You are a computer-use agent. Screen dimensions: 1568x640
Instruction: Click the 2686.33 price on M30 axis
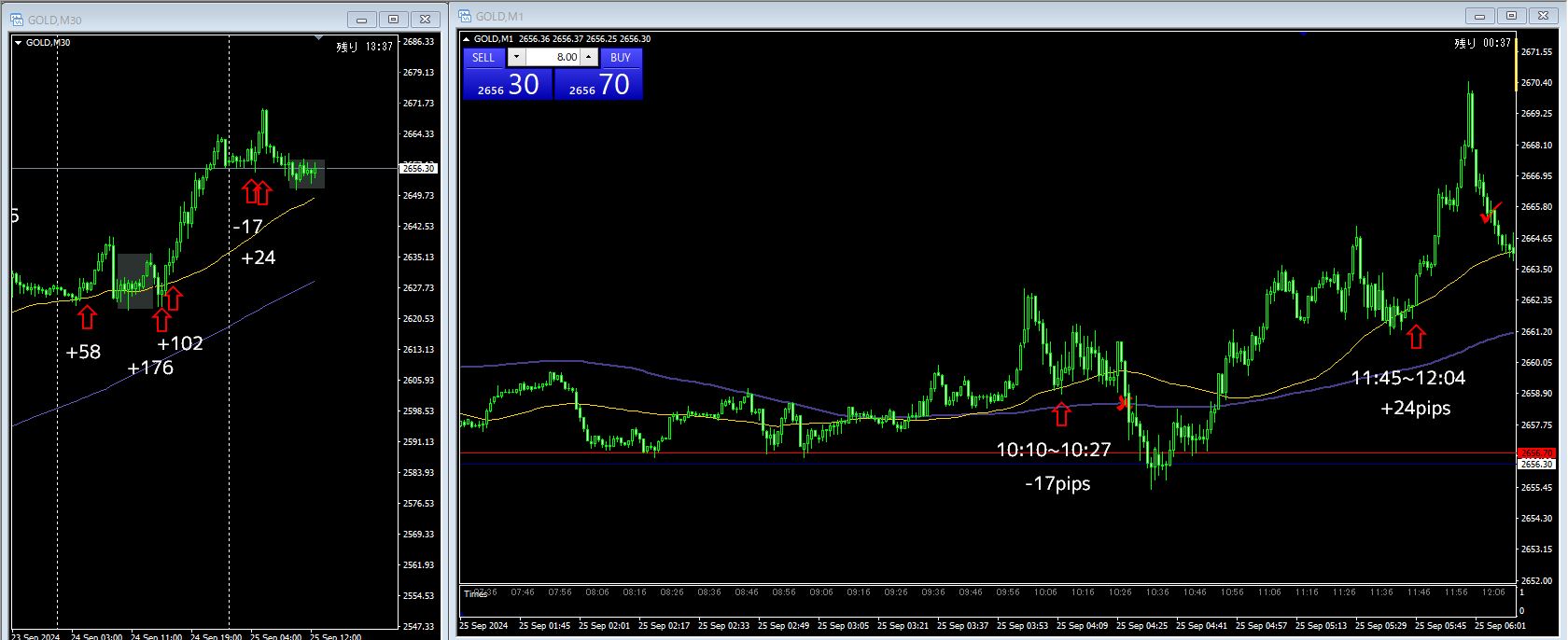(418, 42)
